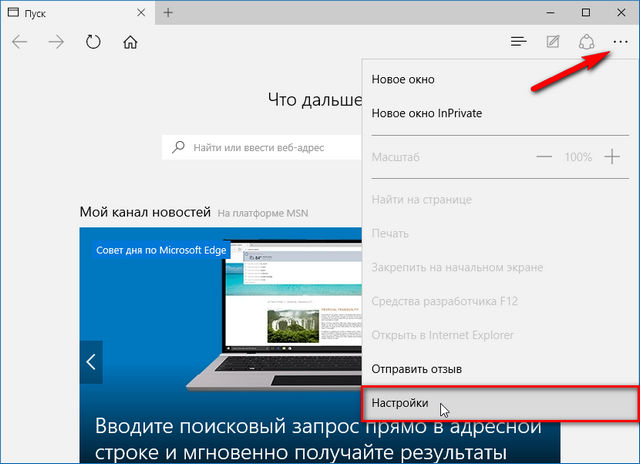Increase zoom with plus button
The height and width of the screenshot is (464, 640).
point(612,157)
